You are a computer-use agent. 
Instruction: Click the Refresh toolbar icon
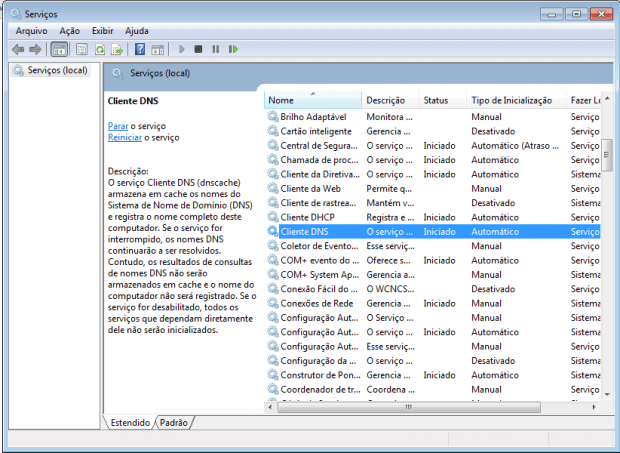(100, 49)
